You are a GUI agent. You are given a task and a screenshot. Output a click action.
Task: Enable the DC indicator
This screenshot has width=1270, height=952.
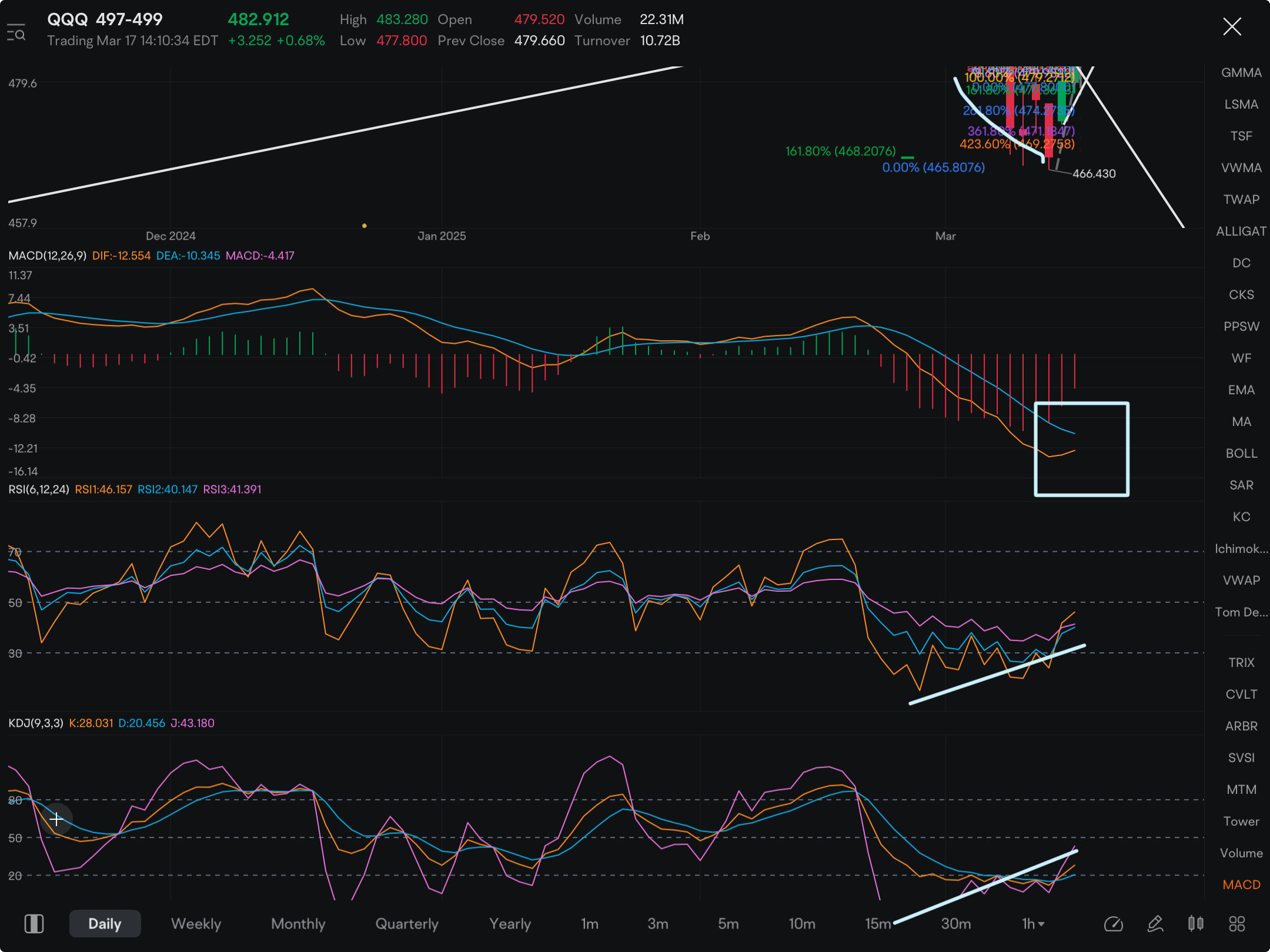(1241, 263)
